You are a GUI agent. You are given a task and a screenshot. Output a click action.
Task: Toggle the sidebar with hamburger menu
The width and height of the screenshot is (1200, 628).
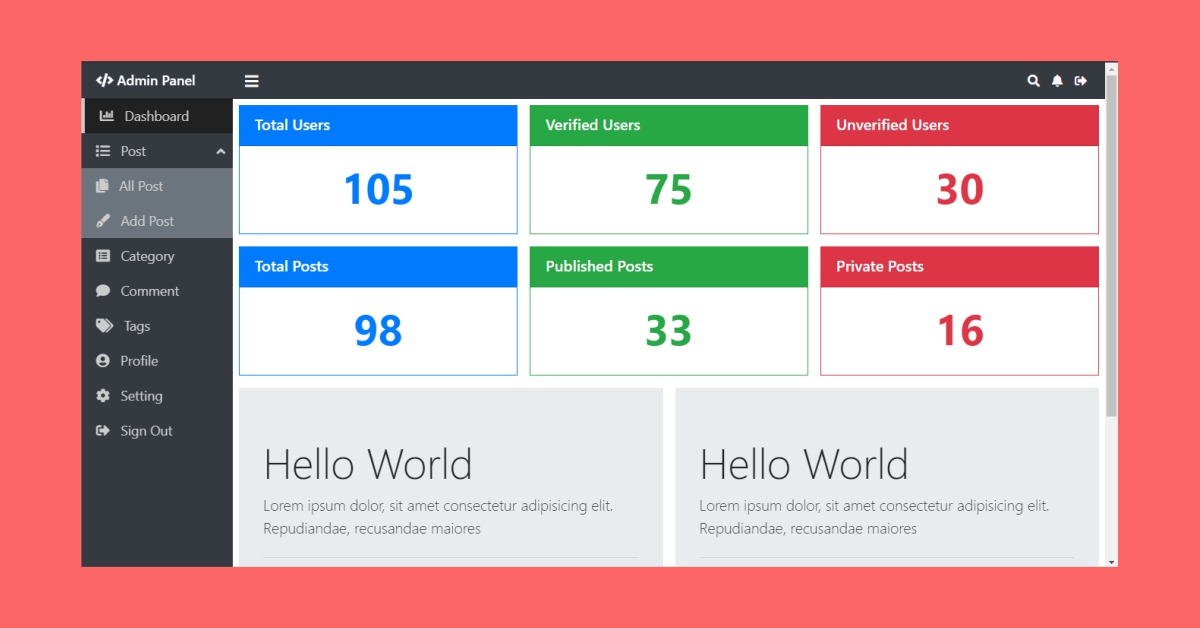pos(251,80)
